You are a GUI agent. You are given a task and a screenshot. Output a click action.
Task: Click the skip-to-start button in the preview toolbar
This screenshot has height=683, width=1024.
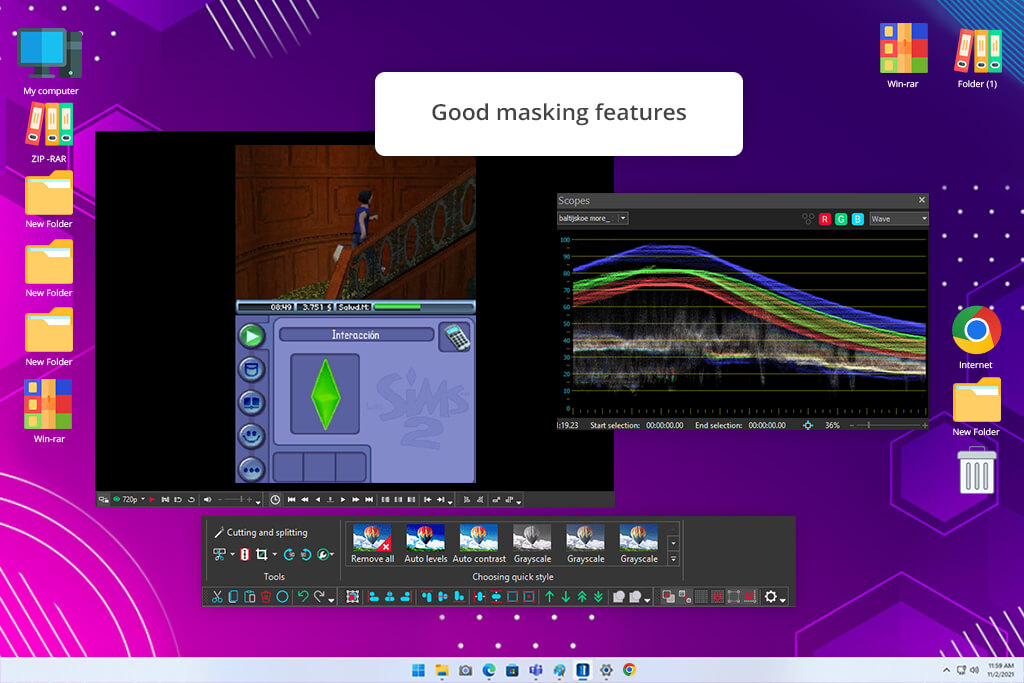point(291,500)
